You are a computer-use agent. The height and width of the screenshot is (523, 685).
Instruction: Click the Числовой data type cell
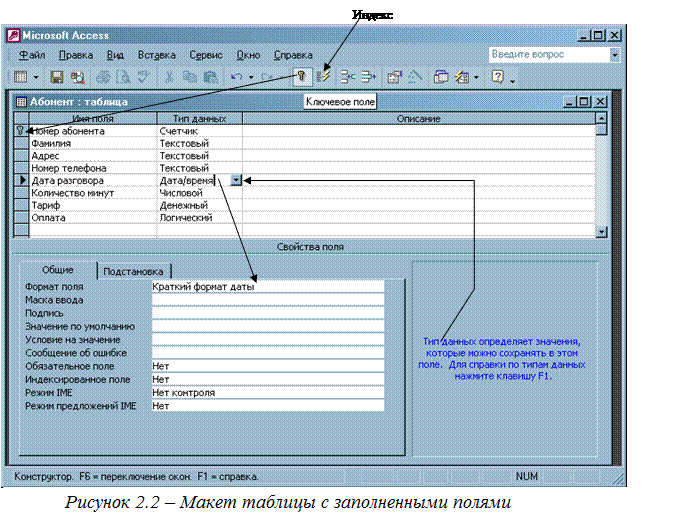click(200, 193)
